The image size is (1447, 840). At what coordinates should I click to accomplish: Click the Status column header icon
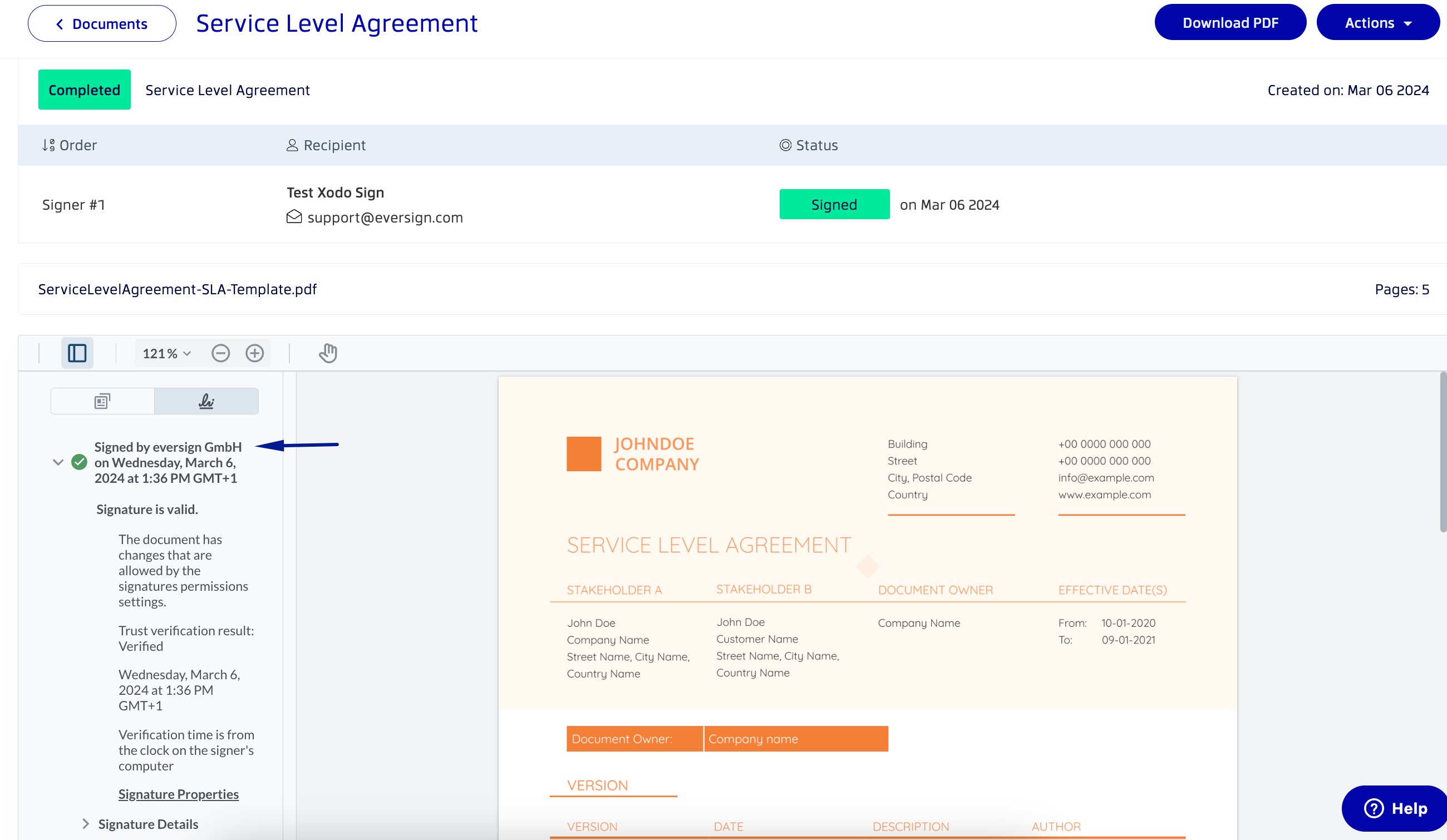coord(785,145)
